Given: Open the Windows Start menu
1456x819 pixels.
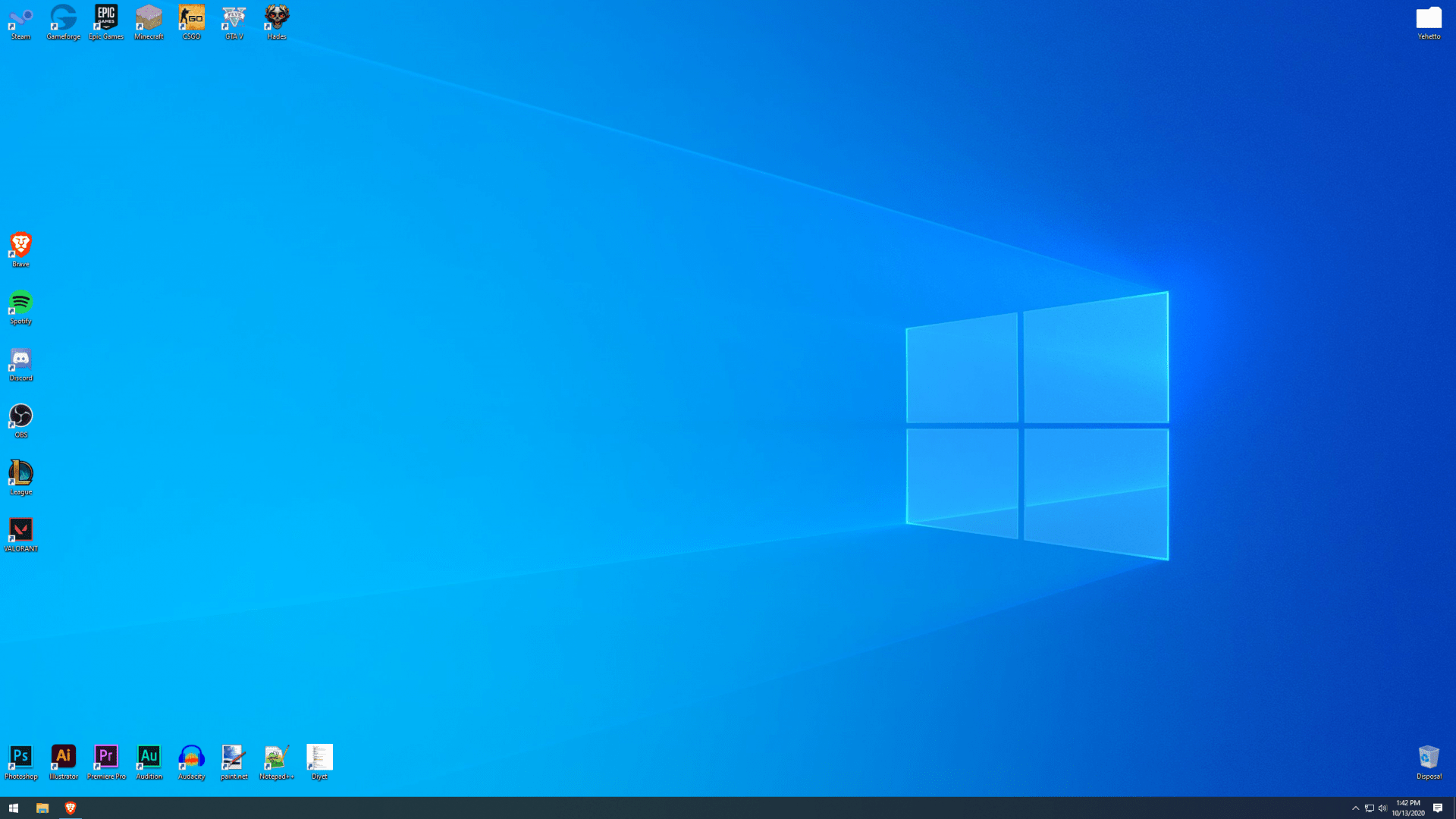Looking at the screenshot, I should coord(13,808).
